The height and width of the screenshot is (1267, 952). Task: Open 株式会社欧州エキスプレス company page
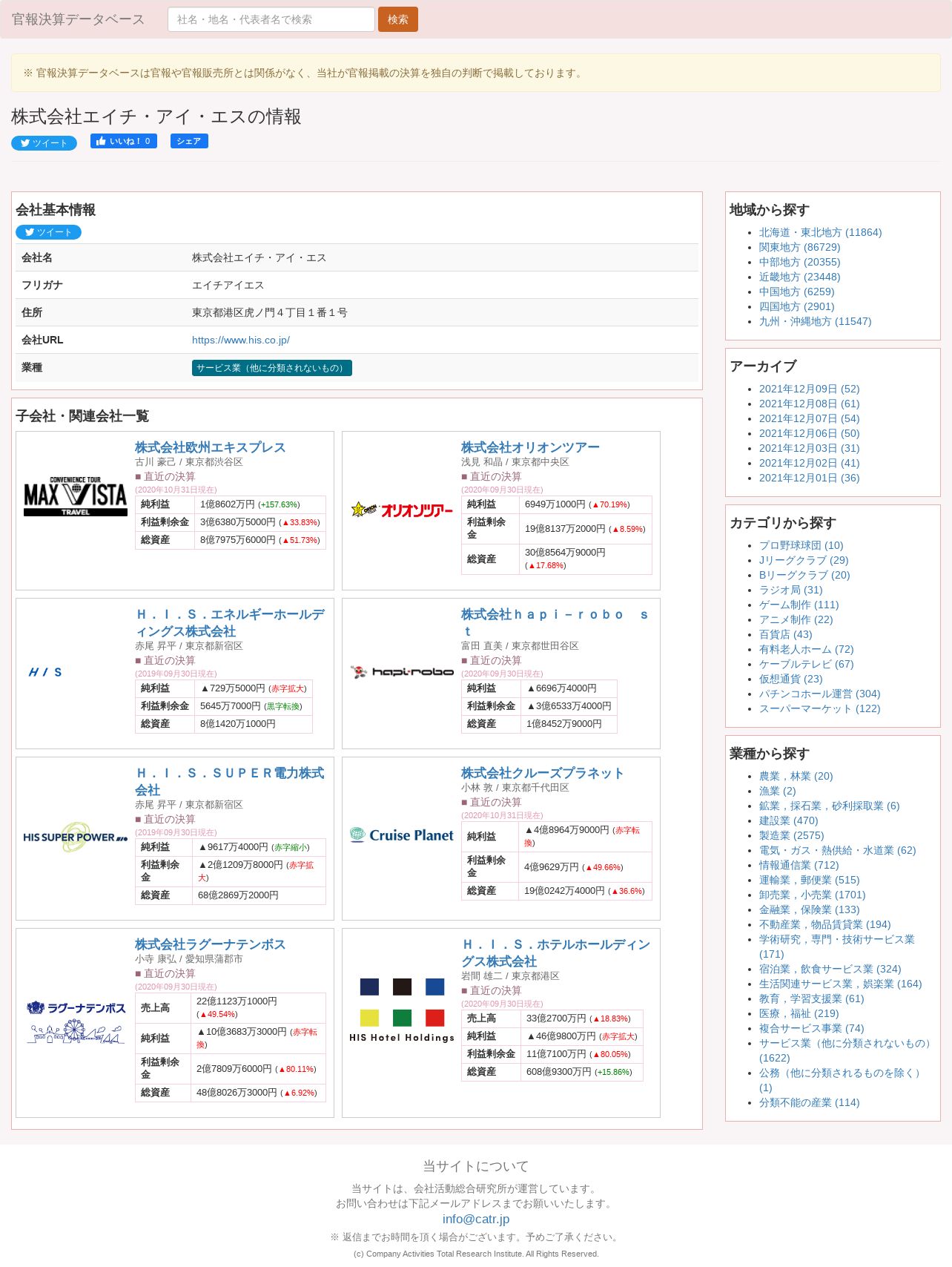coord(210,447)
